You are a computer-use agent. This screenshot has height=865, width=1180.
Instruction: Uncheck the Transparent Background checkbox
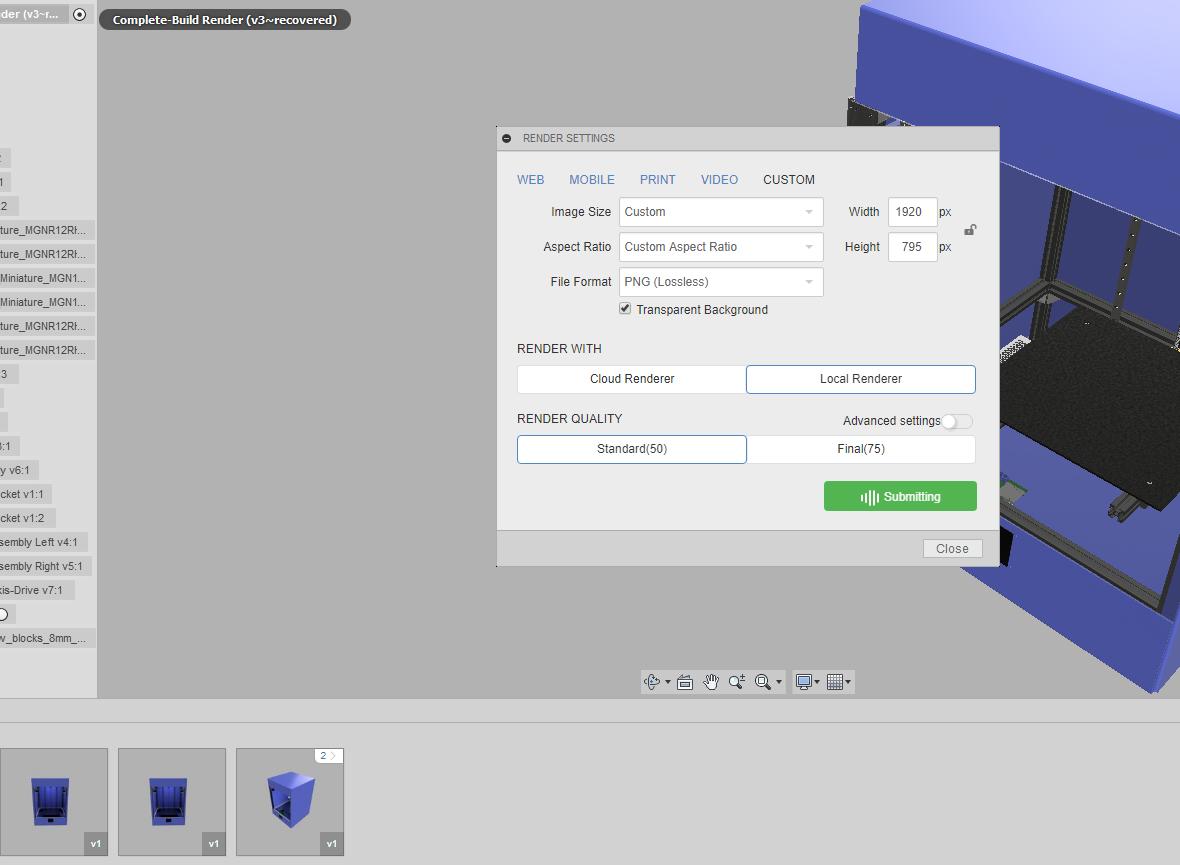(x=625, y=309)
